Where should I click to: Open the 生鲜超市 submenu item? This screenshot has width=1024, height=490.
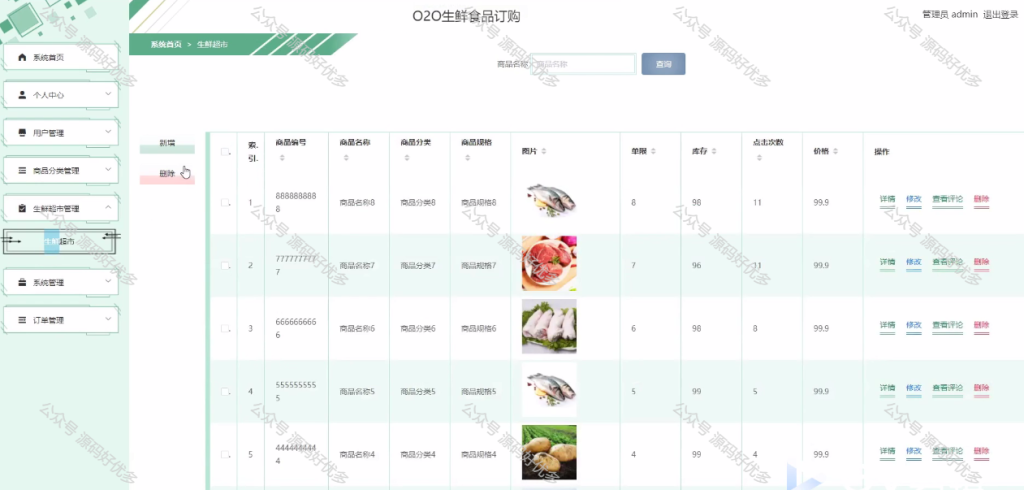coord(59,242)
